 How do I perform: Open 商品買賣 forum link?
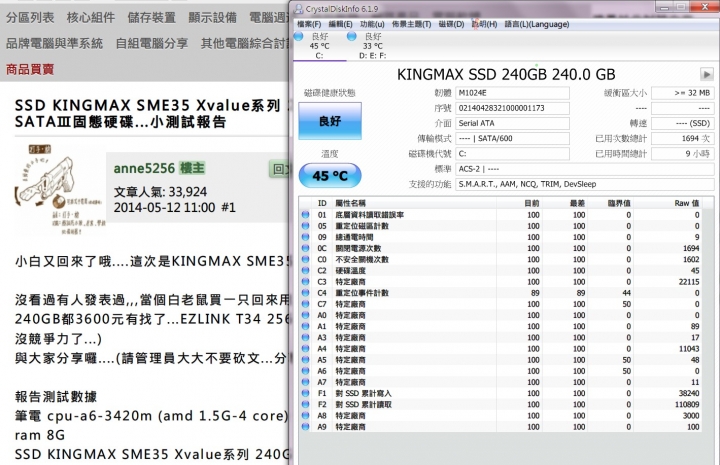pos(30,69)
